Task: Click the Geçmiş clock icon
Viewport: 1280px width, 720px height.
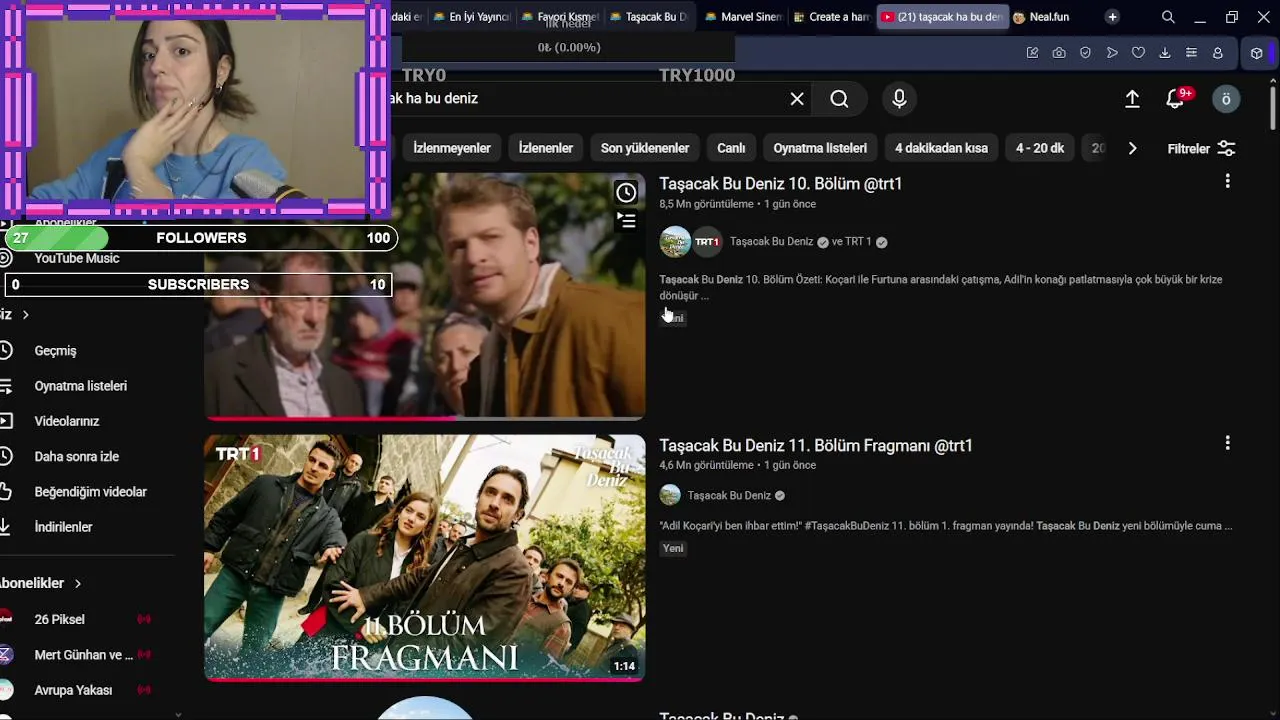Action: click(6, 350)
